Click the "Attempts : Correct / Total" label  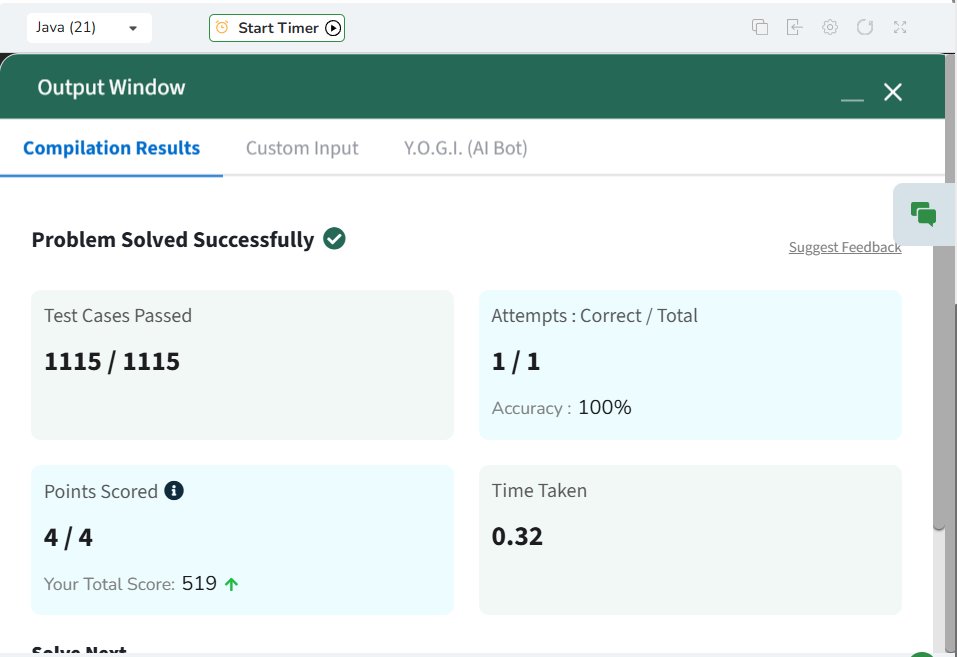coord(594,316)
